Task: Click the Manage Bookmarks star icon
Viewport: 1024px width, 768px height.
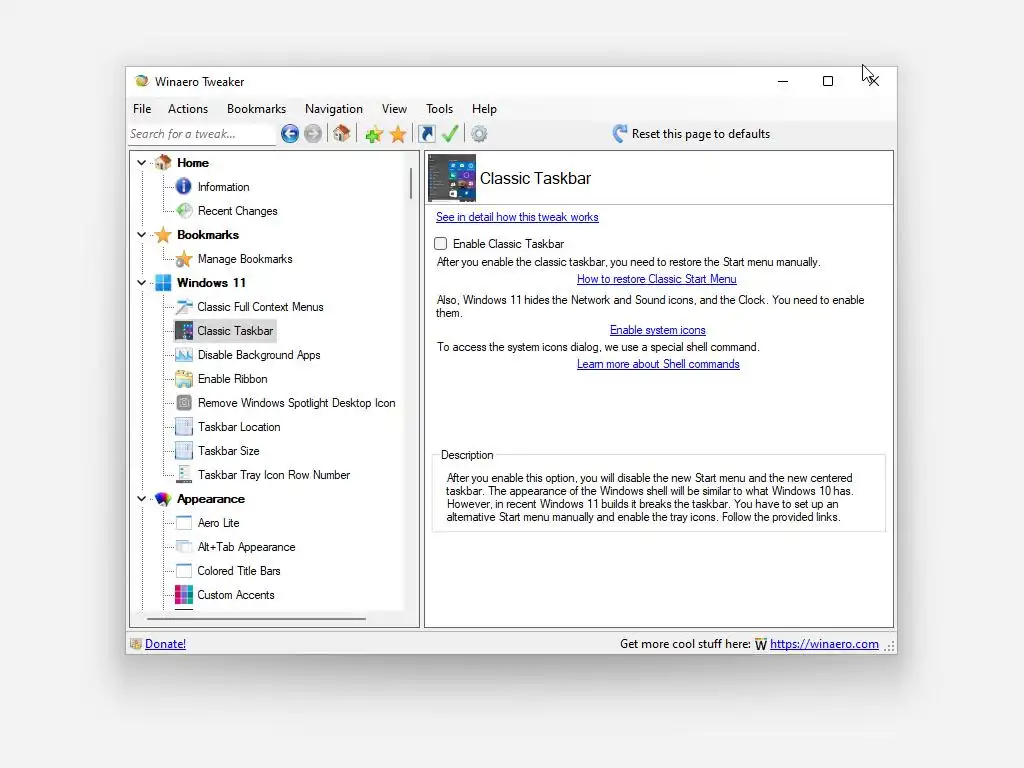Action: pos(184,259)
